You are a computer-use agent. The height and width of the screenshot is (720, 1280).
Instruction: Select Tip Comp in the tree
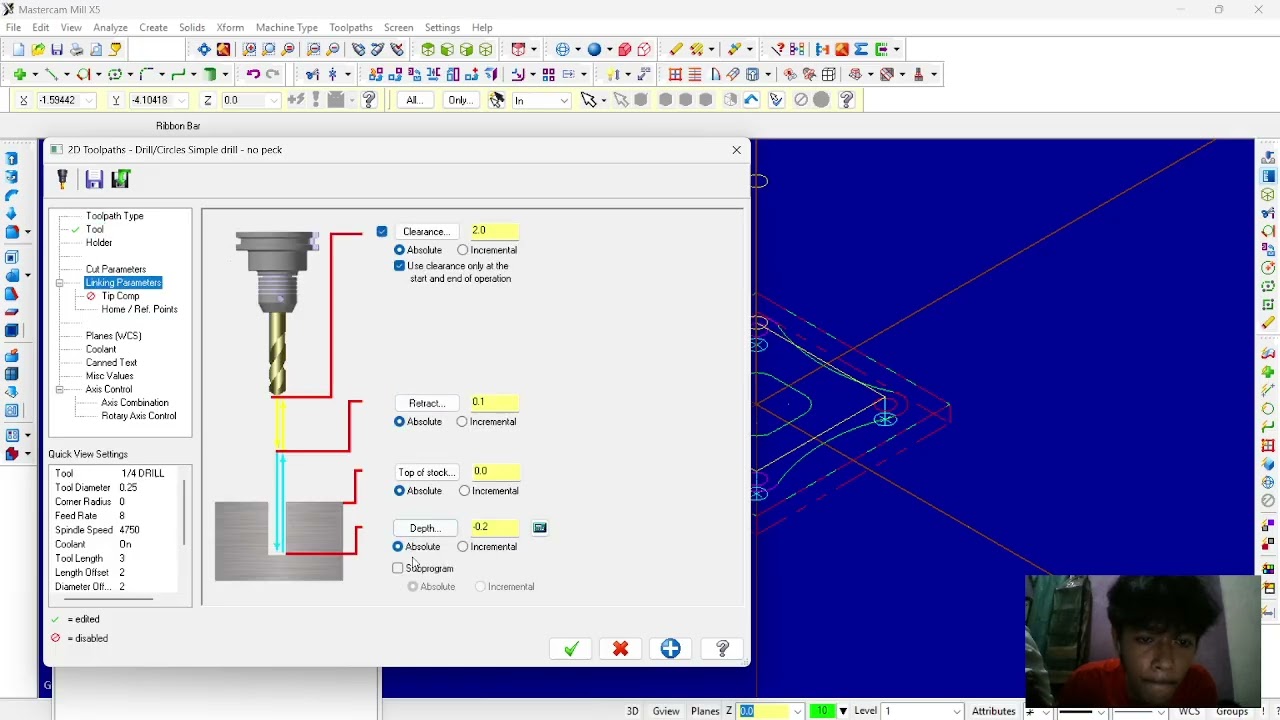point(120,296)
